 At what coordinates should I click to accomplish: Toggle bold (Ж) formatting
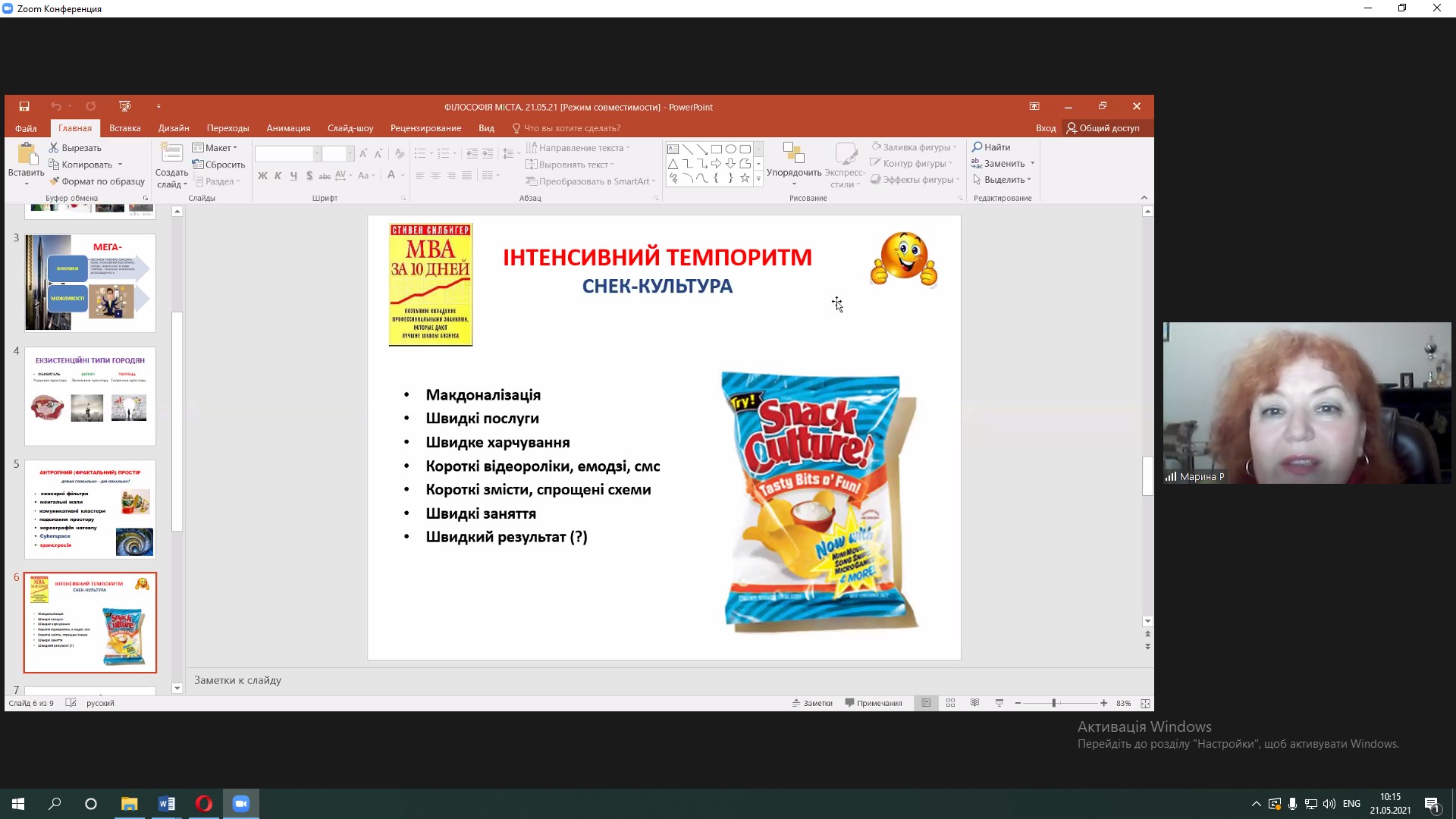coord(262,176)
